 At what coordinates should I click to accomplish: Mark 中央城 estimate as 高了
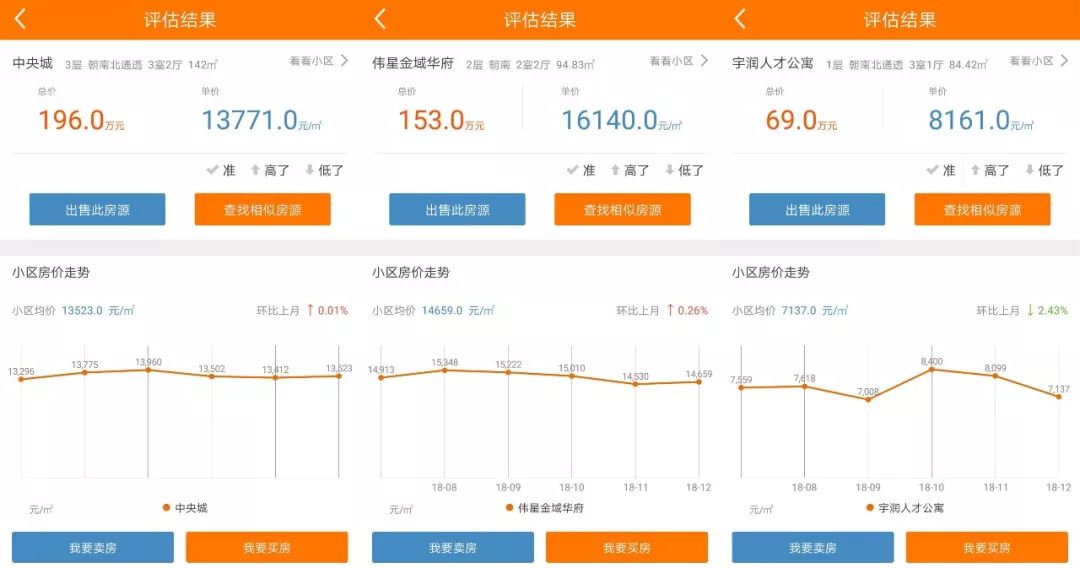(269, 170)
